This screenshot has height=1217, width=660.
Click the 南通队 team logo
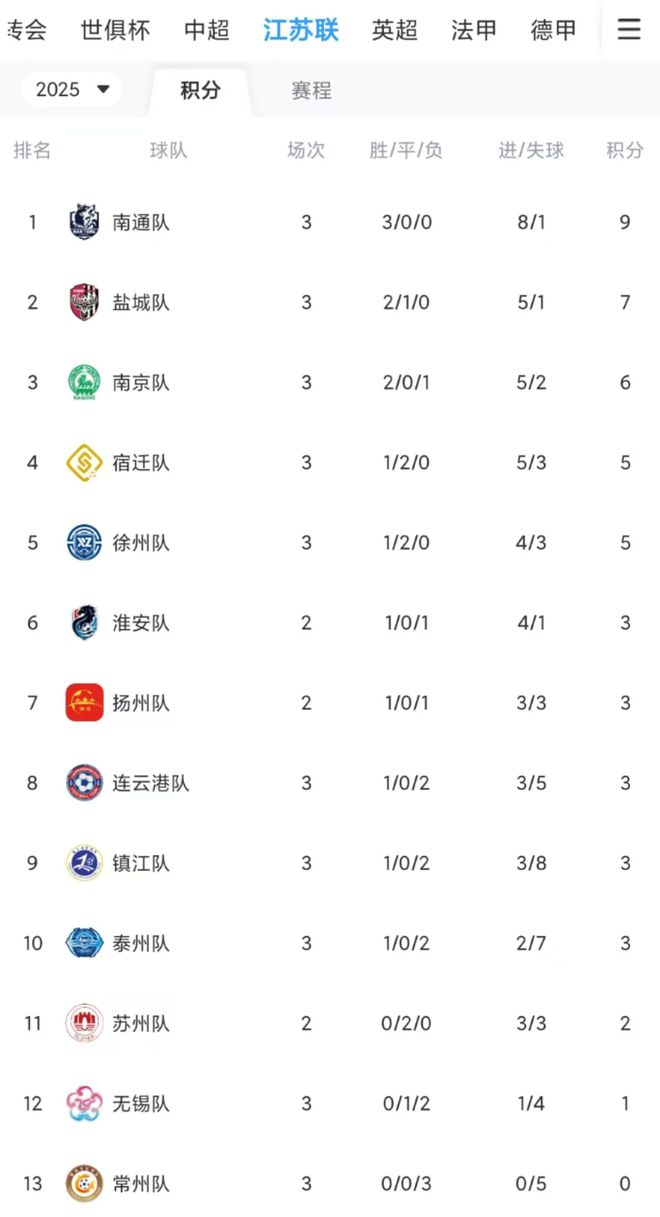pyautogui.click(x=84, y=222)
